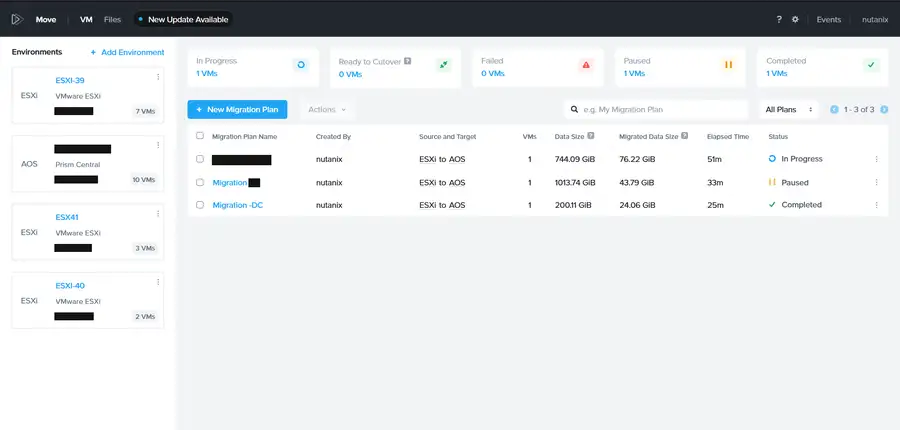Open the help question mark icon

(x=779, y=20)
